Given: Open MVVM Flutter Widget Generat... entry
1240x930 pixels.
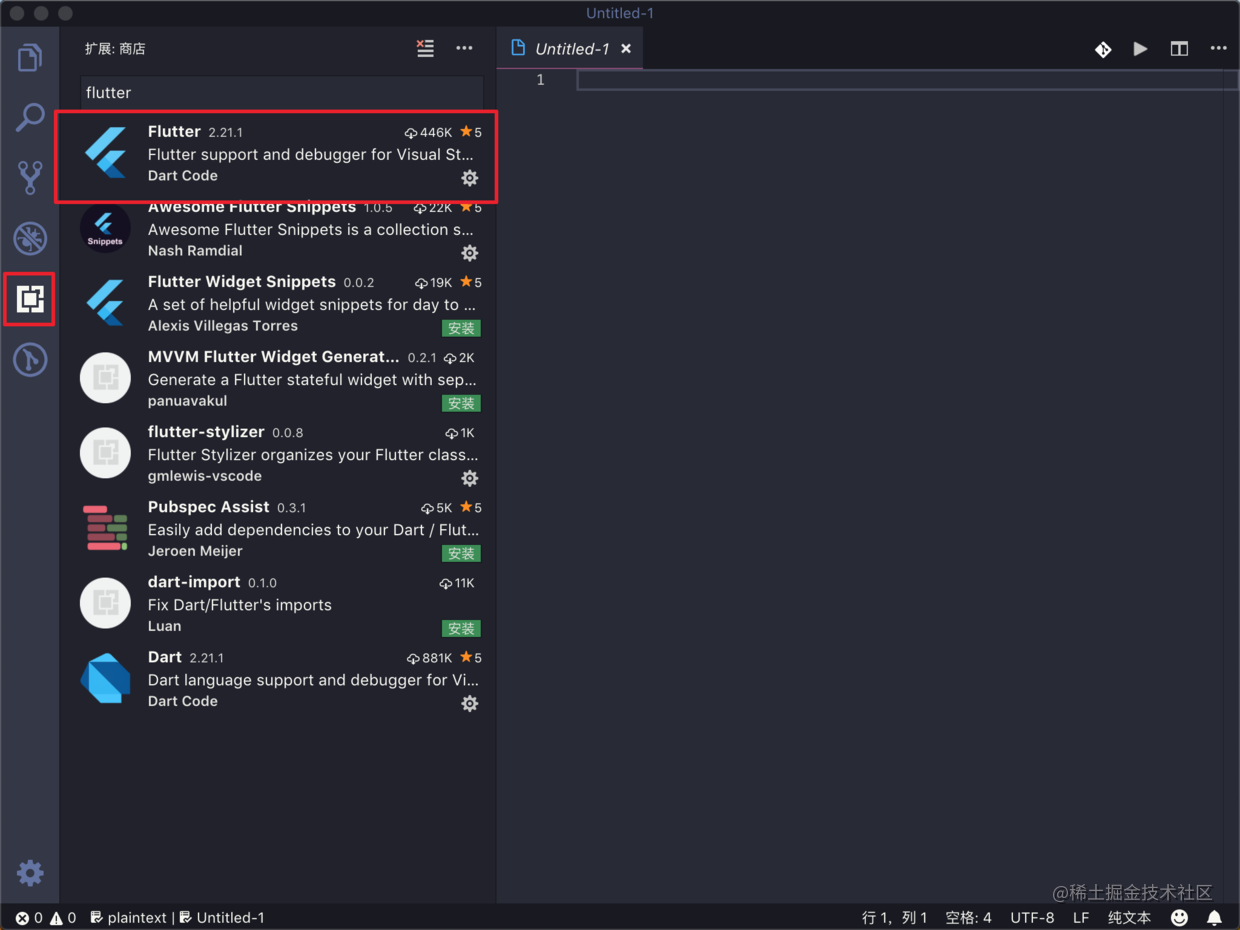Looking at the screenshot, I should [x=273, y=356].
